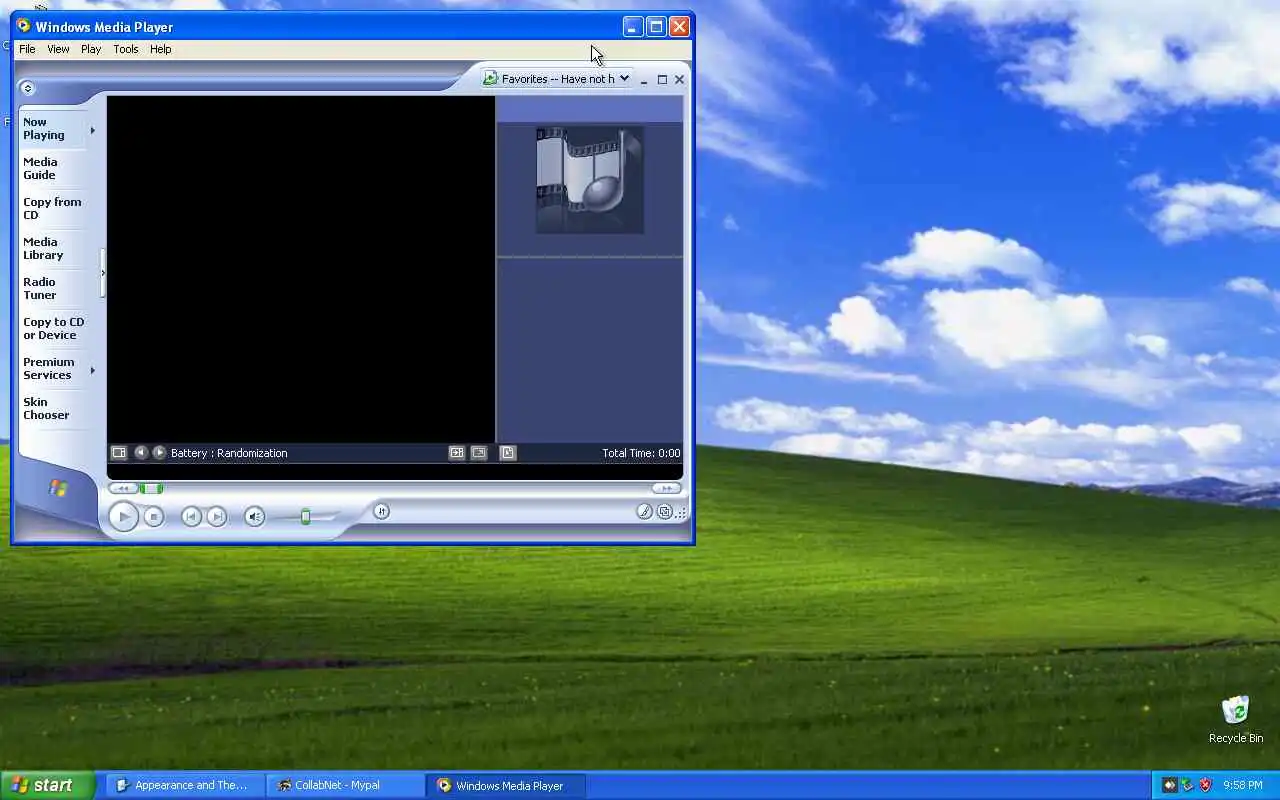Click the Stop playback button
The image size is (1280, 800).
[153, 516]
